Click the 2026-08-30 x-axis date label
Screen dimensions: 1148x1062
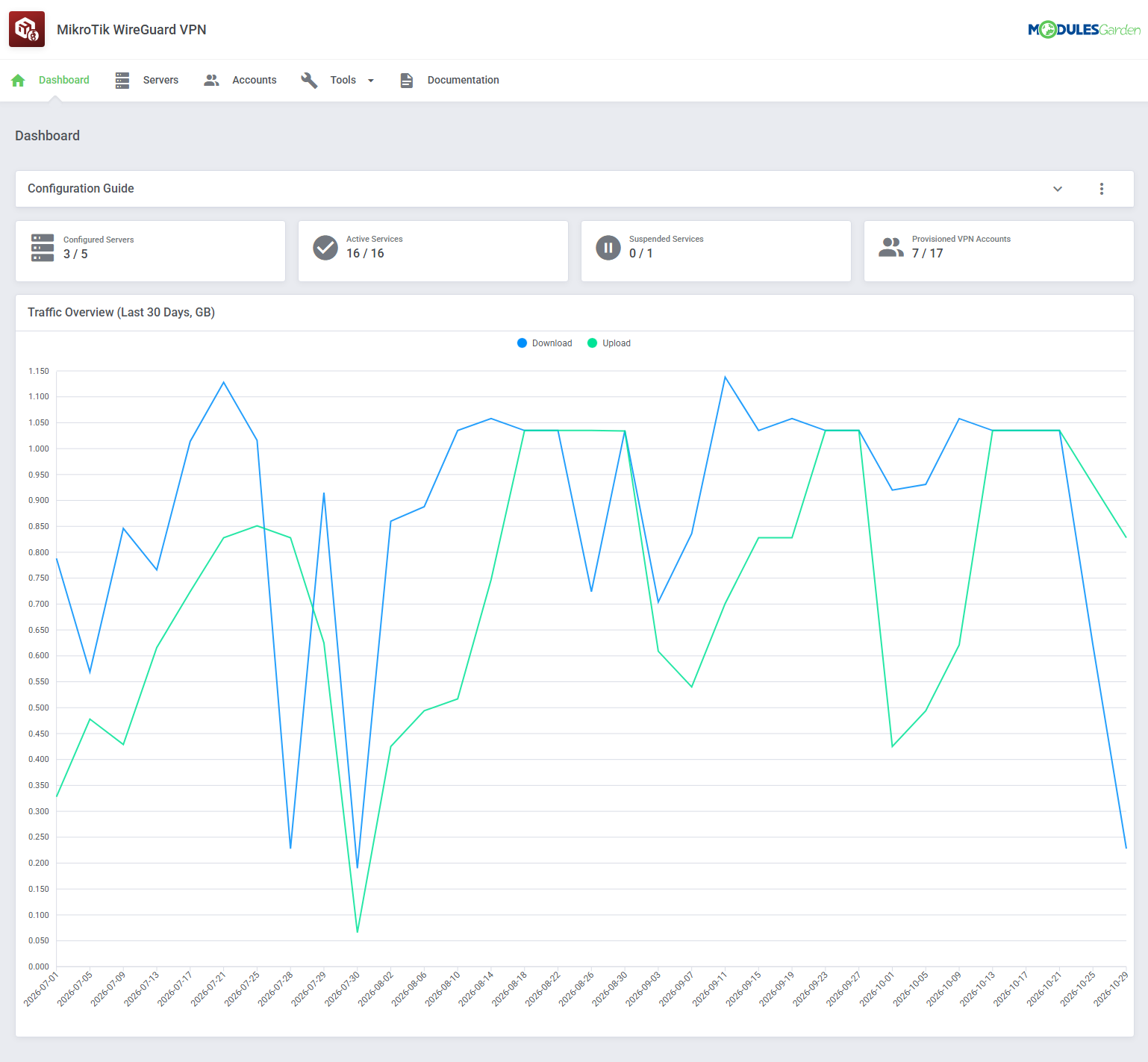point(609,990)
